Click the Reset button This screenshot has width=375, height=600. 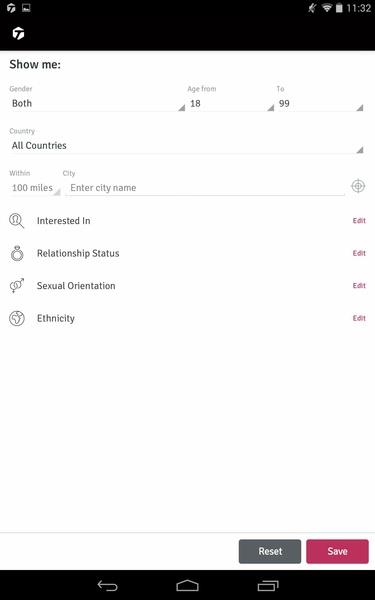[x=270, y=551]
